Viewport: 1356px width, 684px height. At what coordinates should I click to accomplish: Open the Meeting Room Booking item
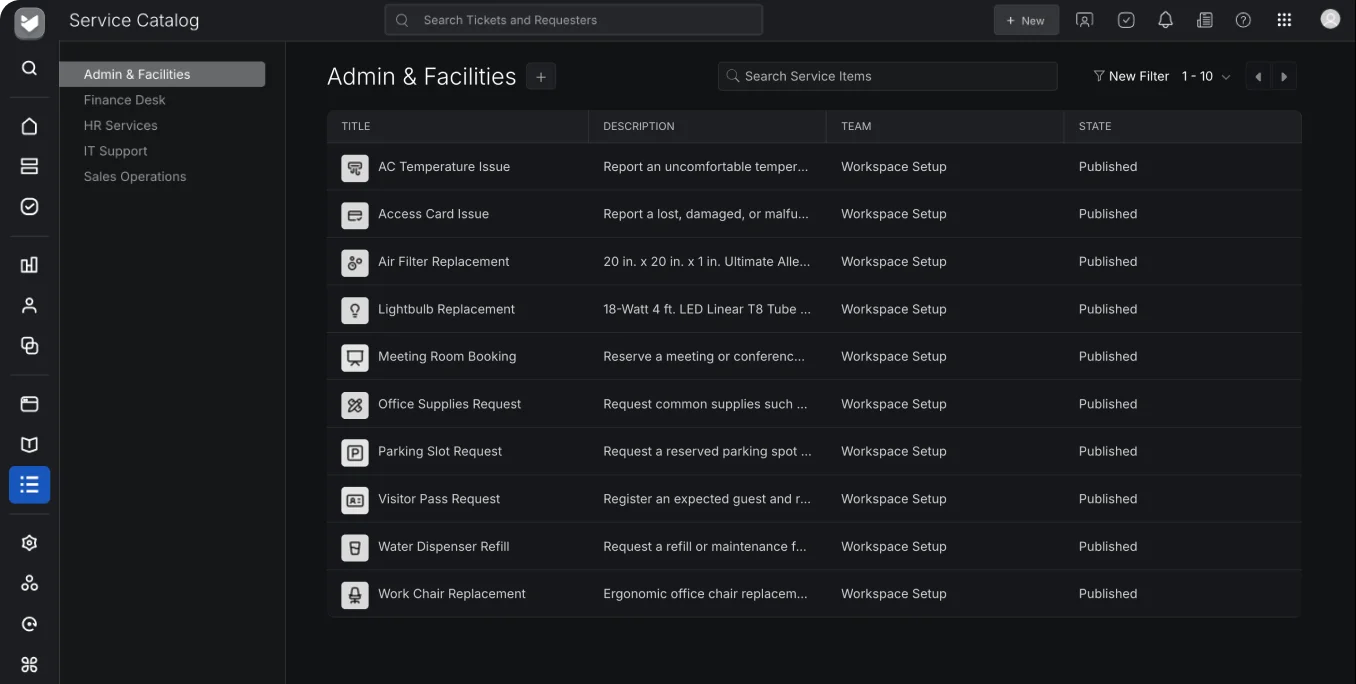(447, 357)
